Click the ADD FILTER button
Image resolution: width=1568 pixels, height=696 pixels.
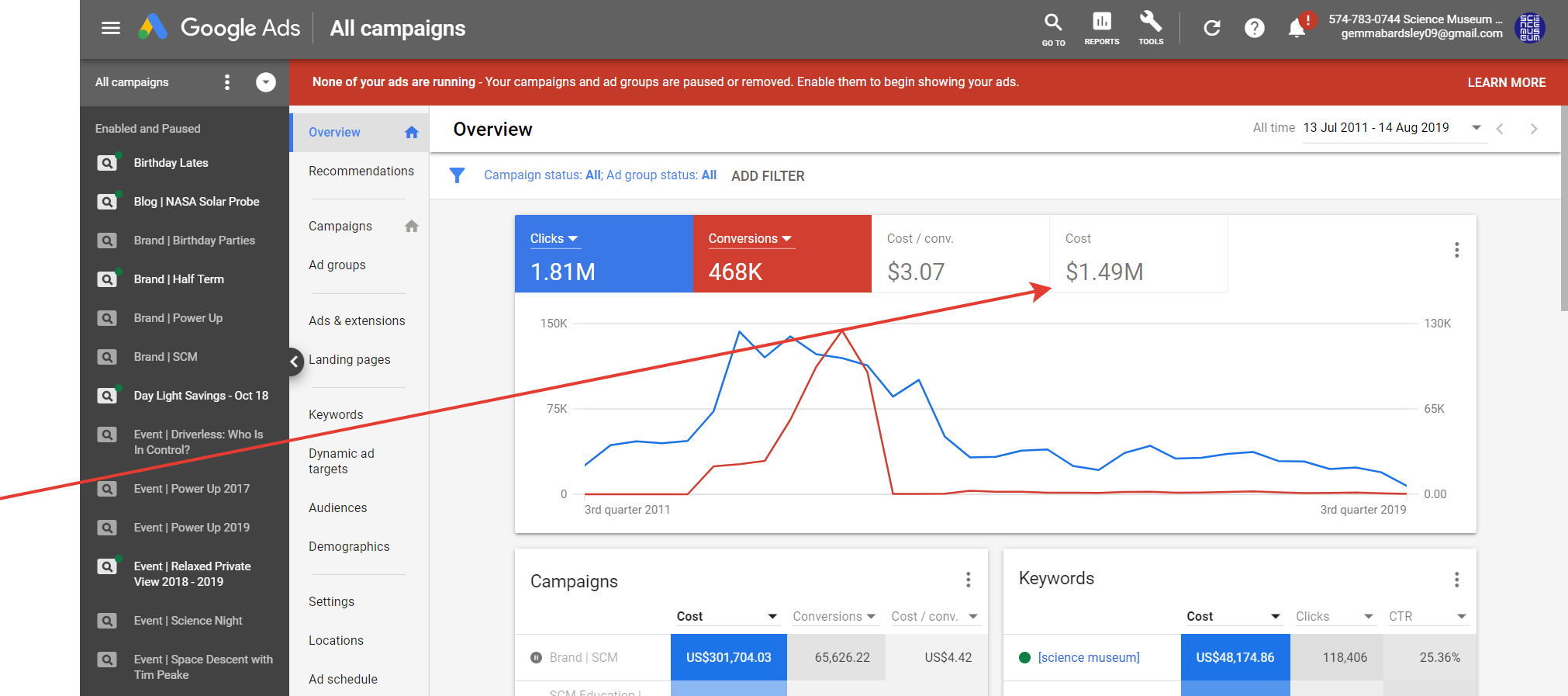768,176
